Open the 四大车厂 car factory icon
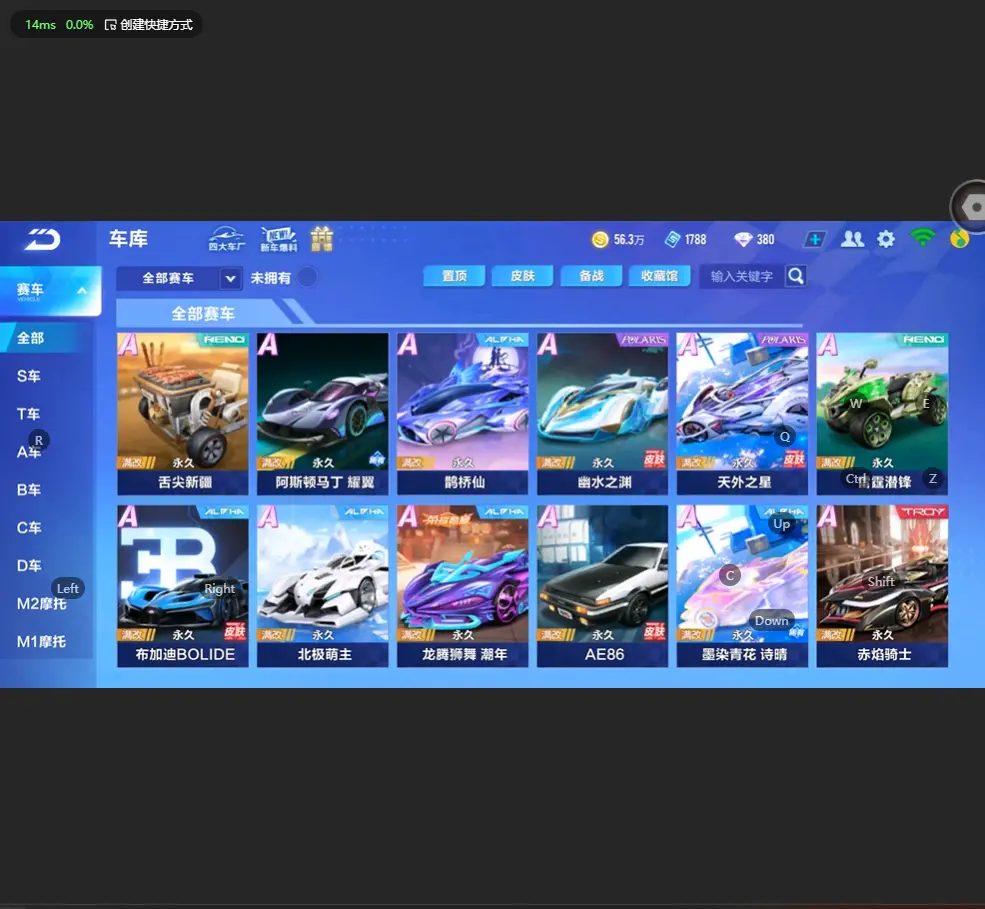This screenshot has width=985, height=909. 227,239
